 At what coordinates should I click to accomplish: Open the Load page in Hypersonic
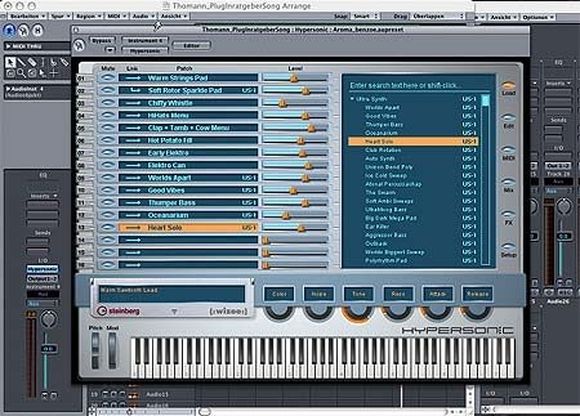(509, 88)
